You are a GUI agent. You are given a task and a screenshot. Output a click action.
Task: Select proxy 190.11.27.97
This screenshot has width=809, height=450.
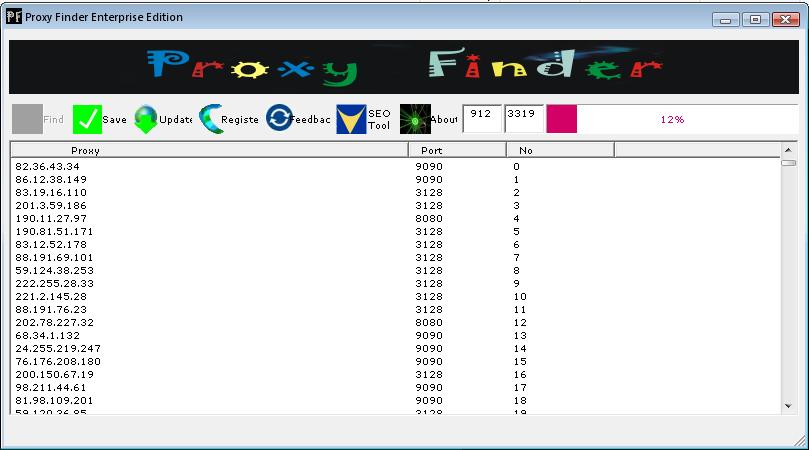51,218
